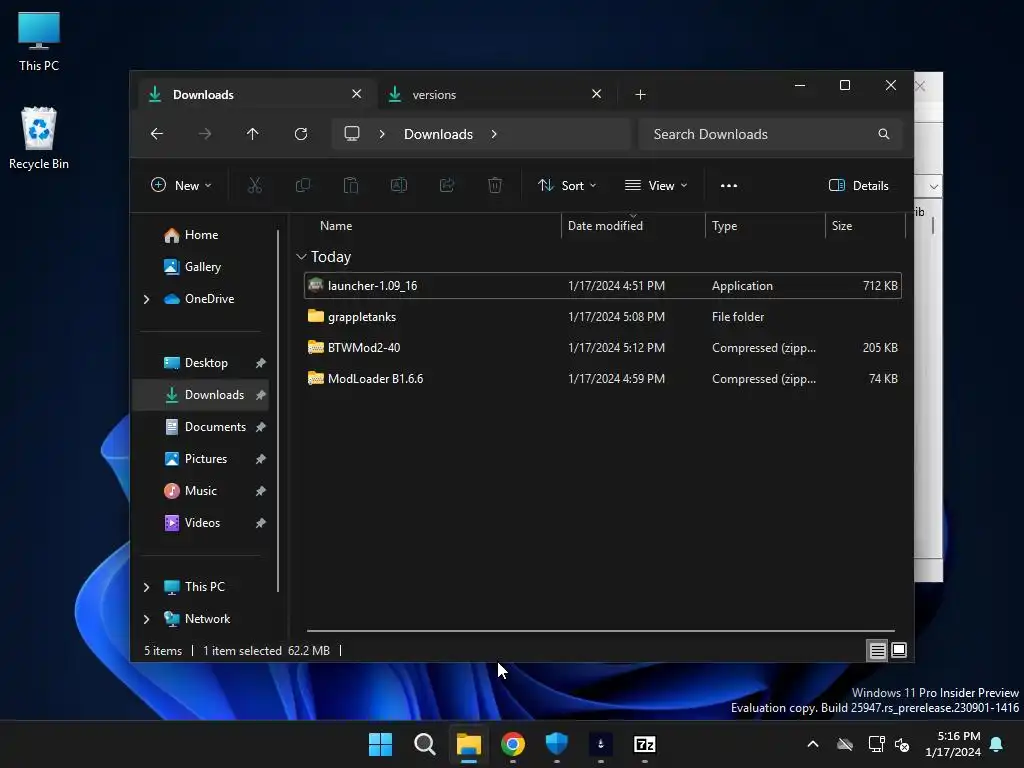
Task: Switch to details list view icon
Action: pos(877,650)
